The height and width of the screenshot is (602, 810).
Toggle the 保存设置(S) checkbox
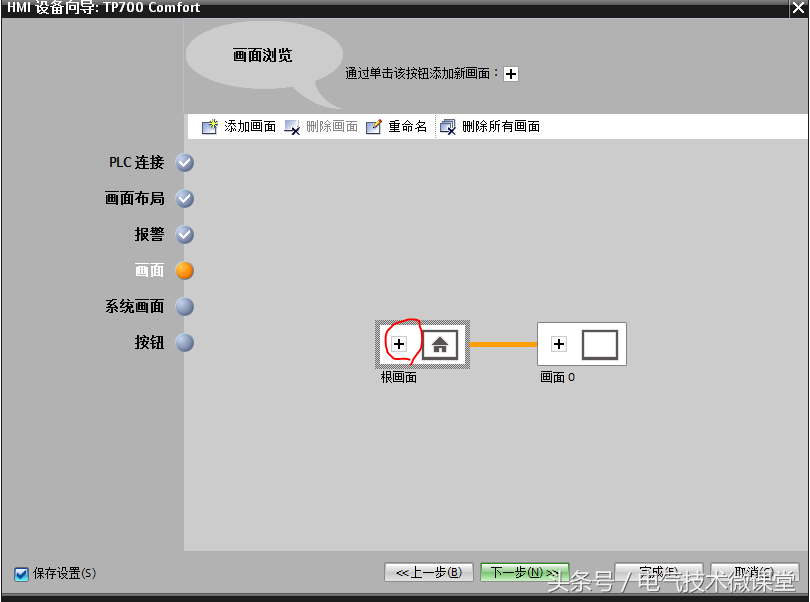21,574
